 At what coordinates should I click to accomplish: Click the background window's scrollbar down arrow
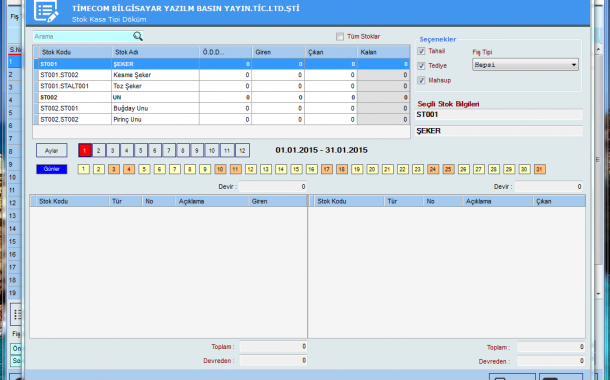(598, 294)
